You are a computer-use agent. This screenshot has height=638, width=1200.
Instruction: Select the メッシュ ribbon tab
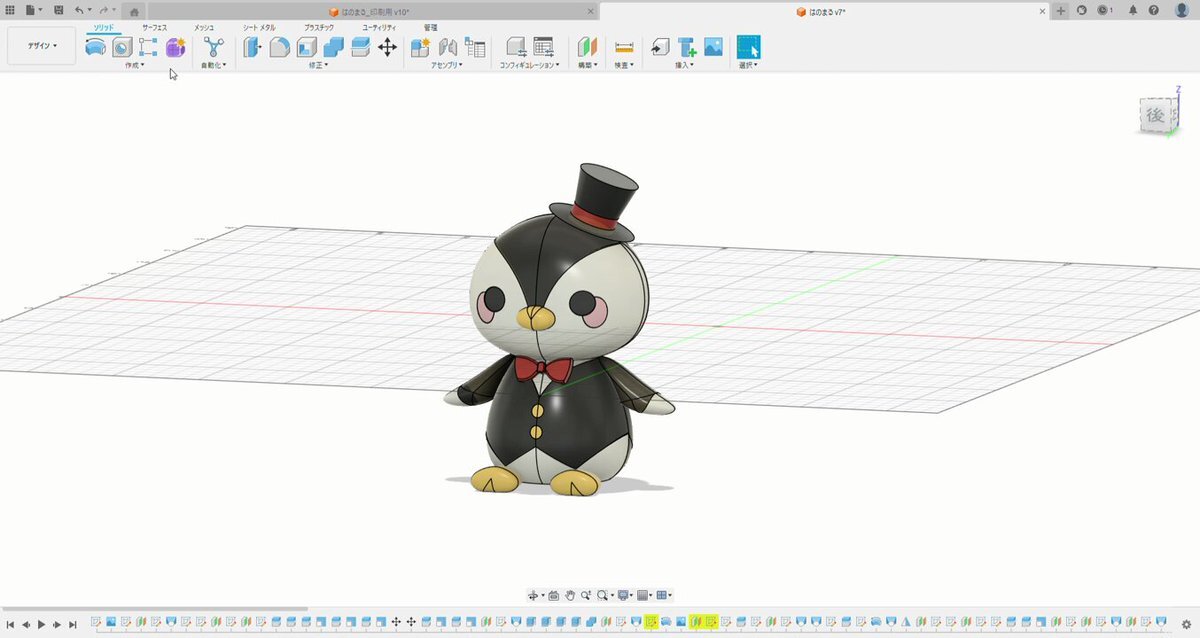(x=203, y=28)
